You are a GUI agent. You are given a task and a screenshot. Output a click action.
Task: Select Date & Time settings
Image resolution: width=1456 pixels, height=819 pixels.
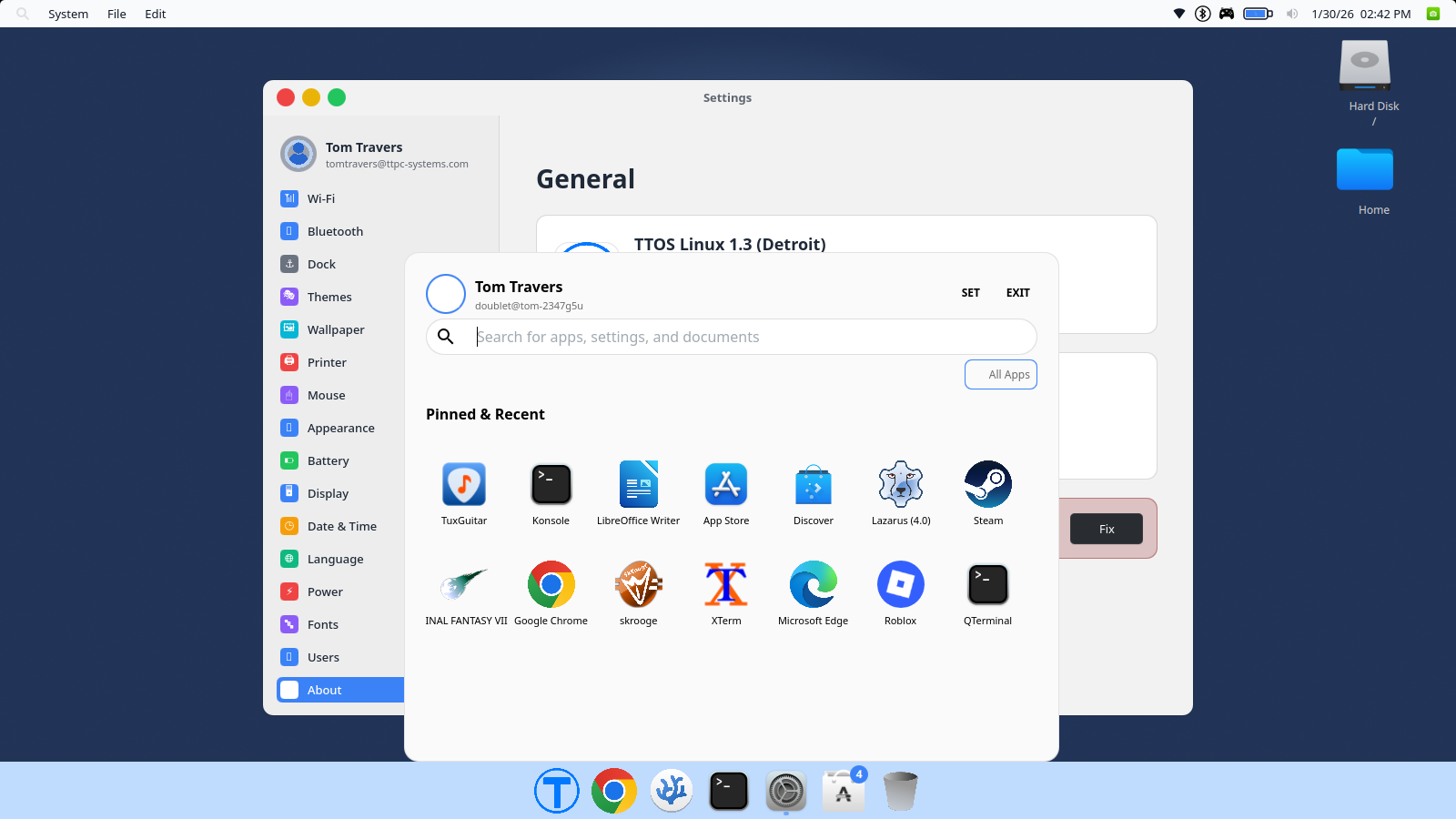tap(340, 526)
